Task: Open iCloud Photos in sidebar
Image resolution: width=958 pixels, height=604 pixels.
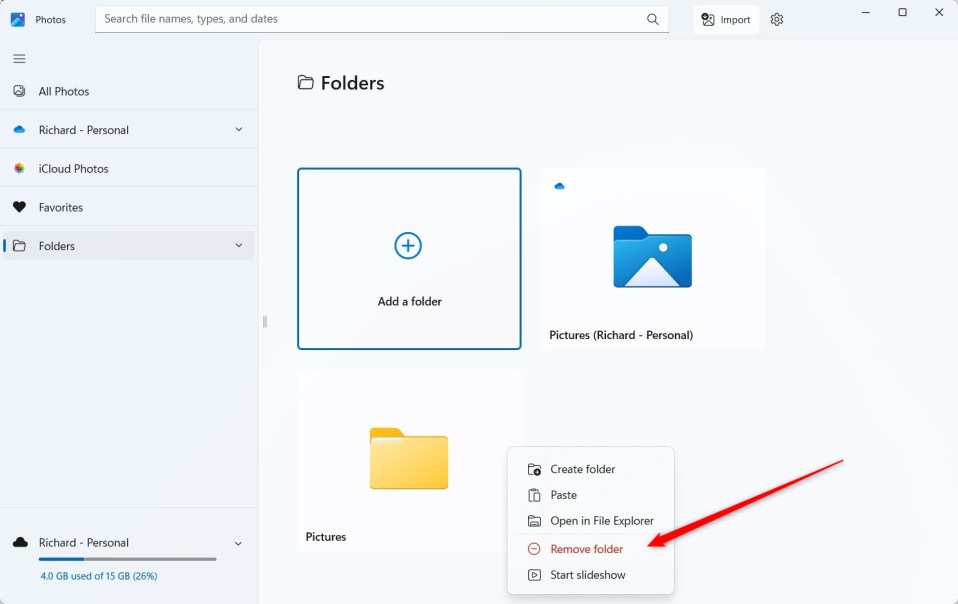Action: pyautogui.click(x=129, y=169)
